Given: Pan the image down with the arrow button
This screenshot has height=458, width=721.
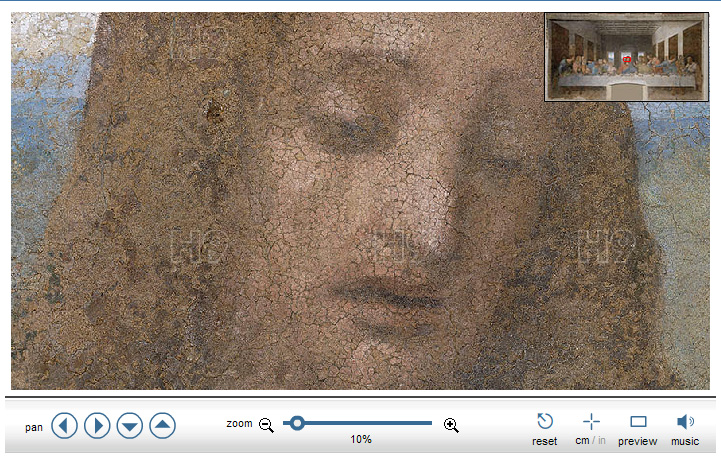Looking at the screenshot, I should coord(130,425).
